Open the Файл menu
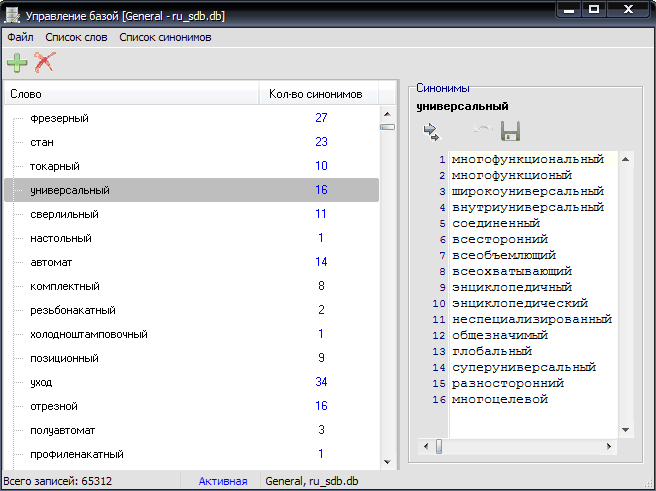Image resolution: width=656 pixels, height=491 pixels. click(x=20, y=37)
